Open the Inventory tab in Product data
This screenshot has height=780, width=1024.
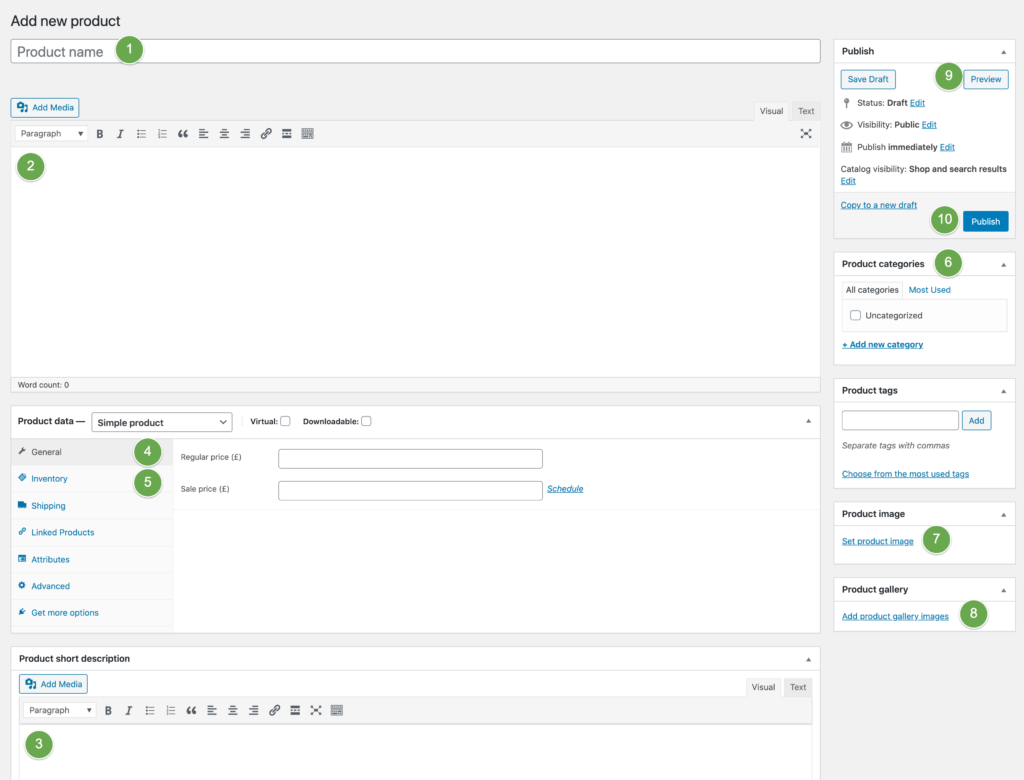tap(50, 478)
